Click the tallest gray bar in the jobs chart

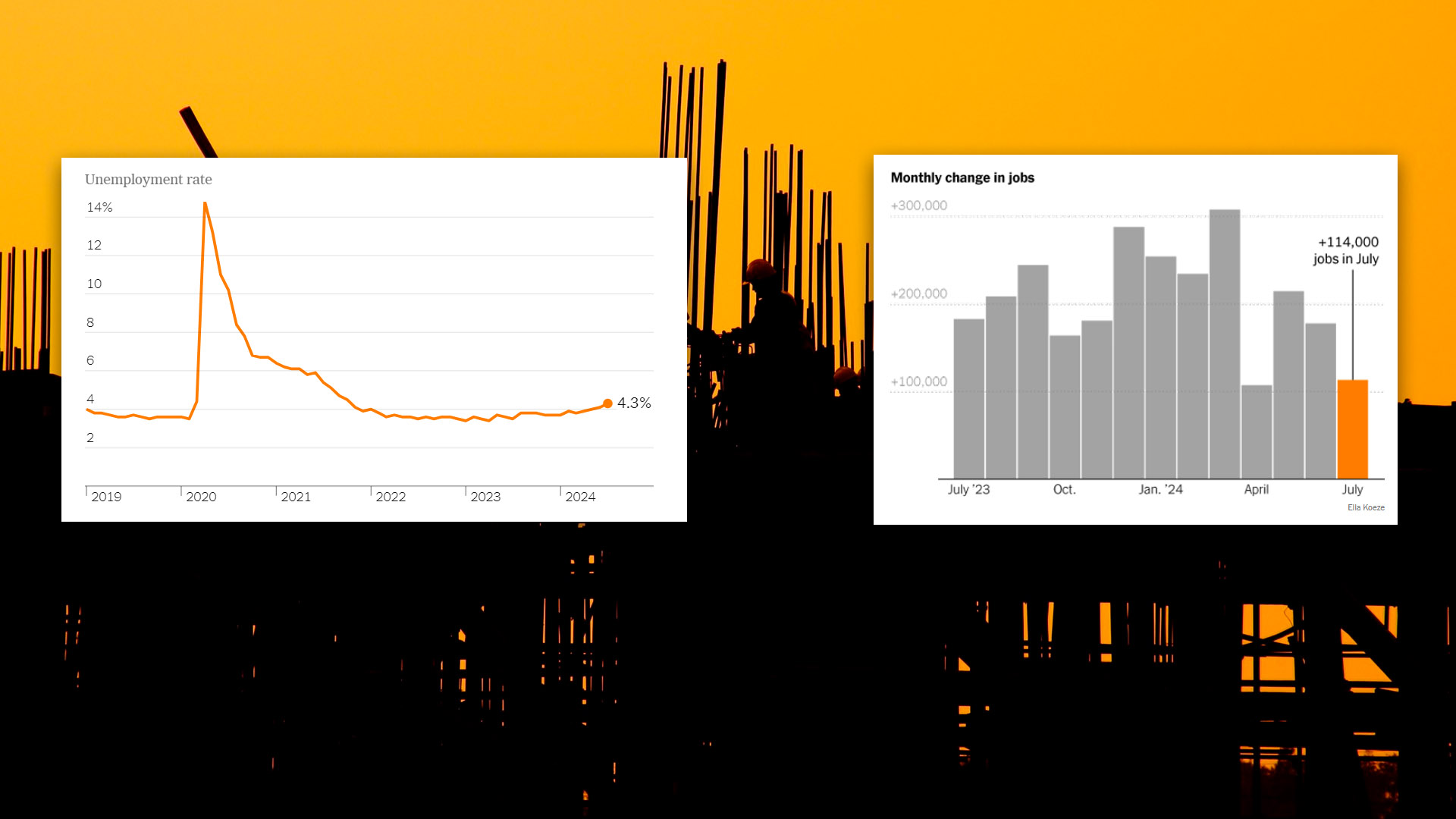click(1224, 344)
